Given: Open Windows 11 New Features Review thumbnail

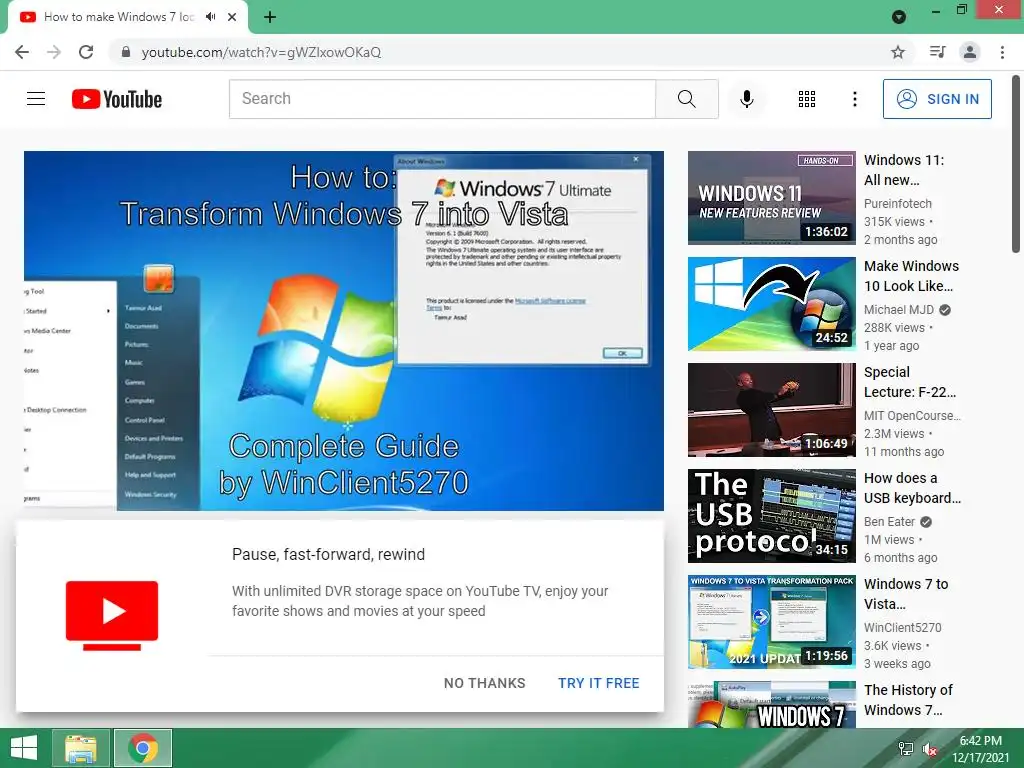Looking at the screenshot, I should [x=771, y=198].
